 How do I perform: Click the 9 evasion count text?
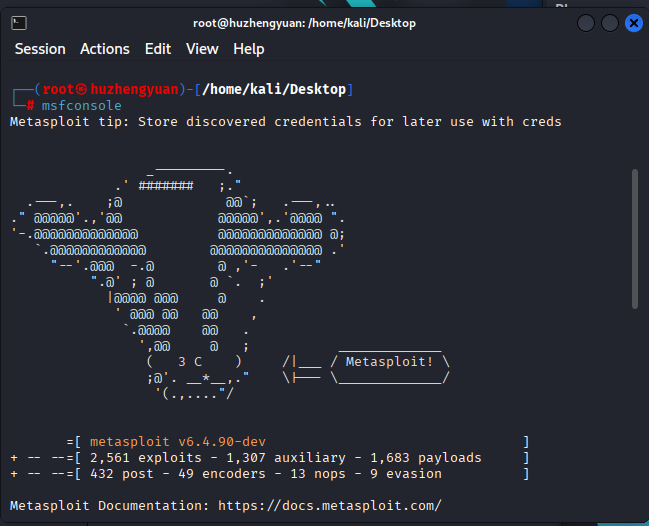point(406,474)
